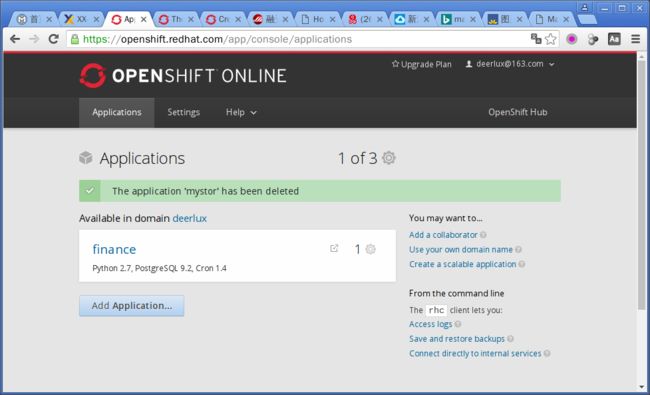The width and height of the screenshot is (650, 395).
Task: Click Add Application button
Action: 131,305
